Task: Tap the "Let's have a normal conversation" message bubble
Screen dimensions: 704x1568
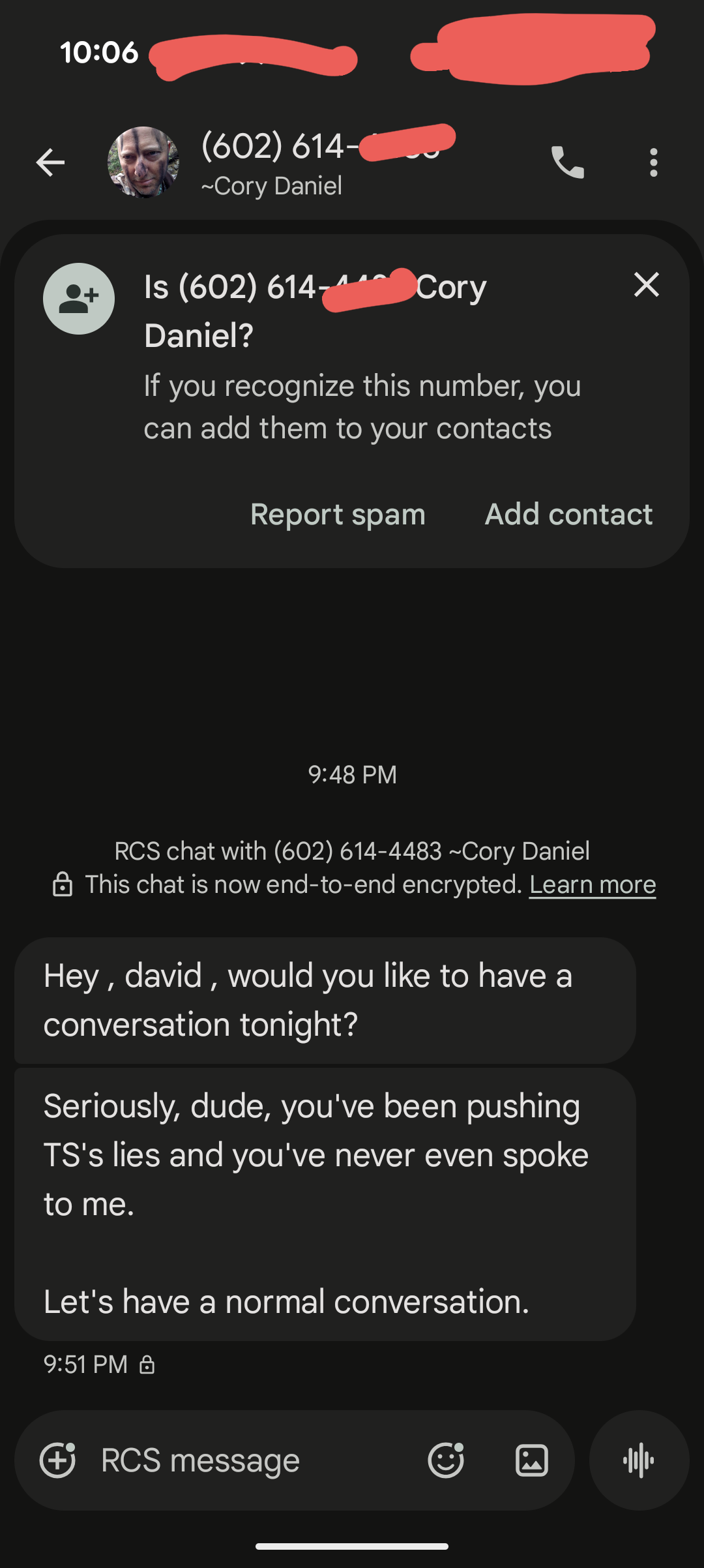Action: click(325, 1204)
